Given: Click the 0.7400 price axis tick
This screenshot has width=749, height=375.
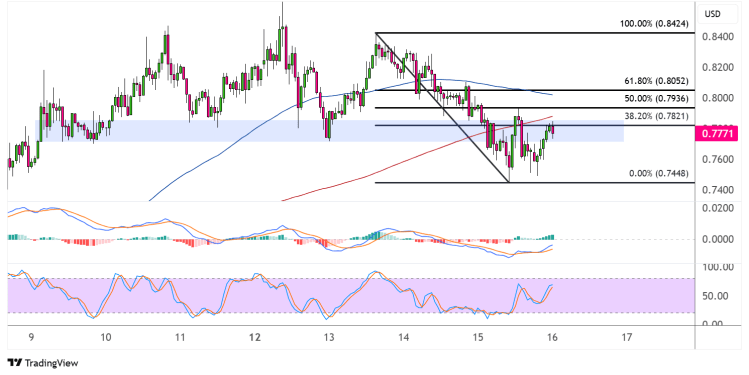Looking at the screenshot, I should click(717, 190).
